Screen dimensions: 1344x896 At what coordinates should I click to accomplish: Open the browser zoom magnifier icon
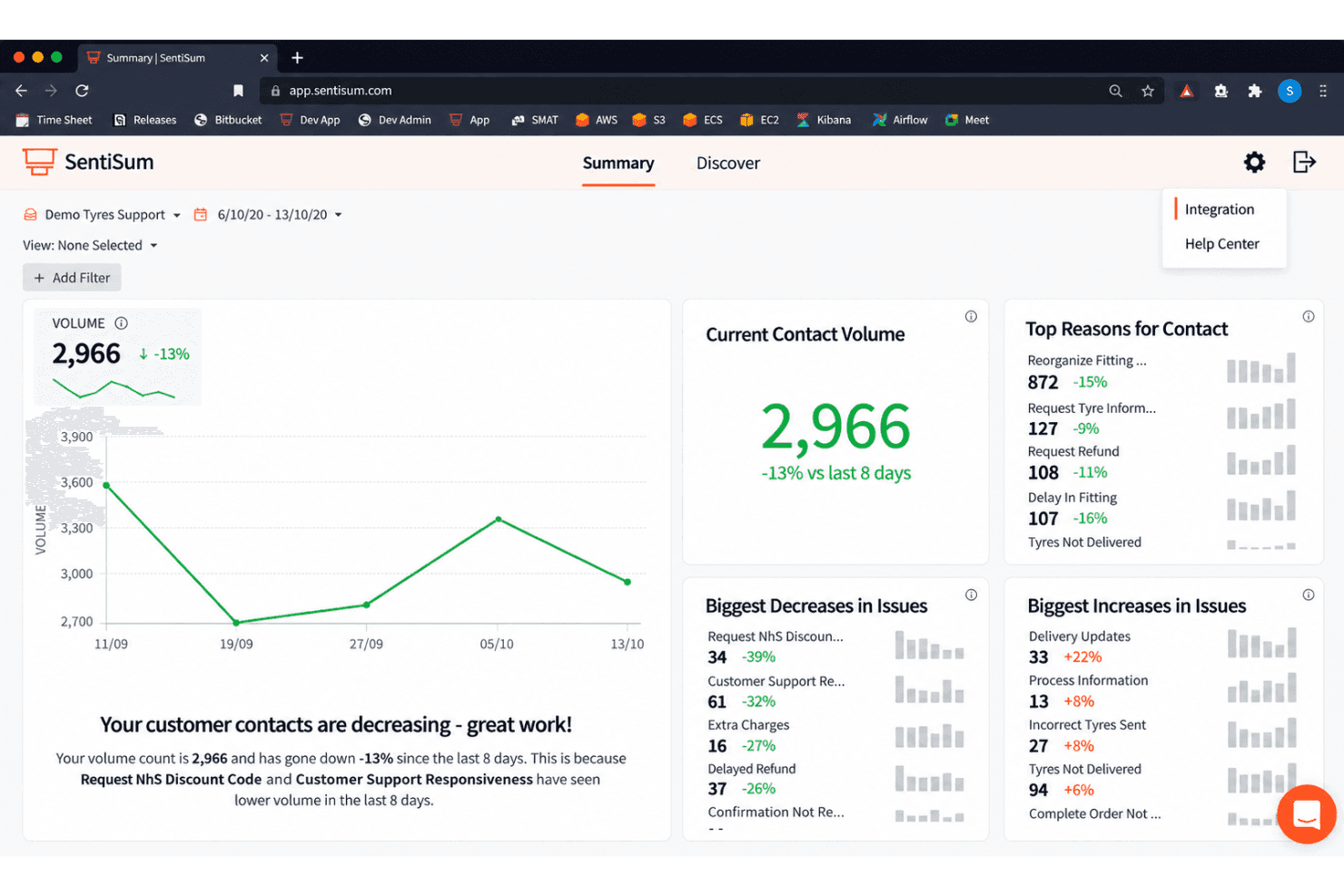tap(1115, 91)
